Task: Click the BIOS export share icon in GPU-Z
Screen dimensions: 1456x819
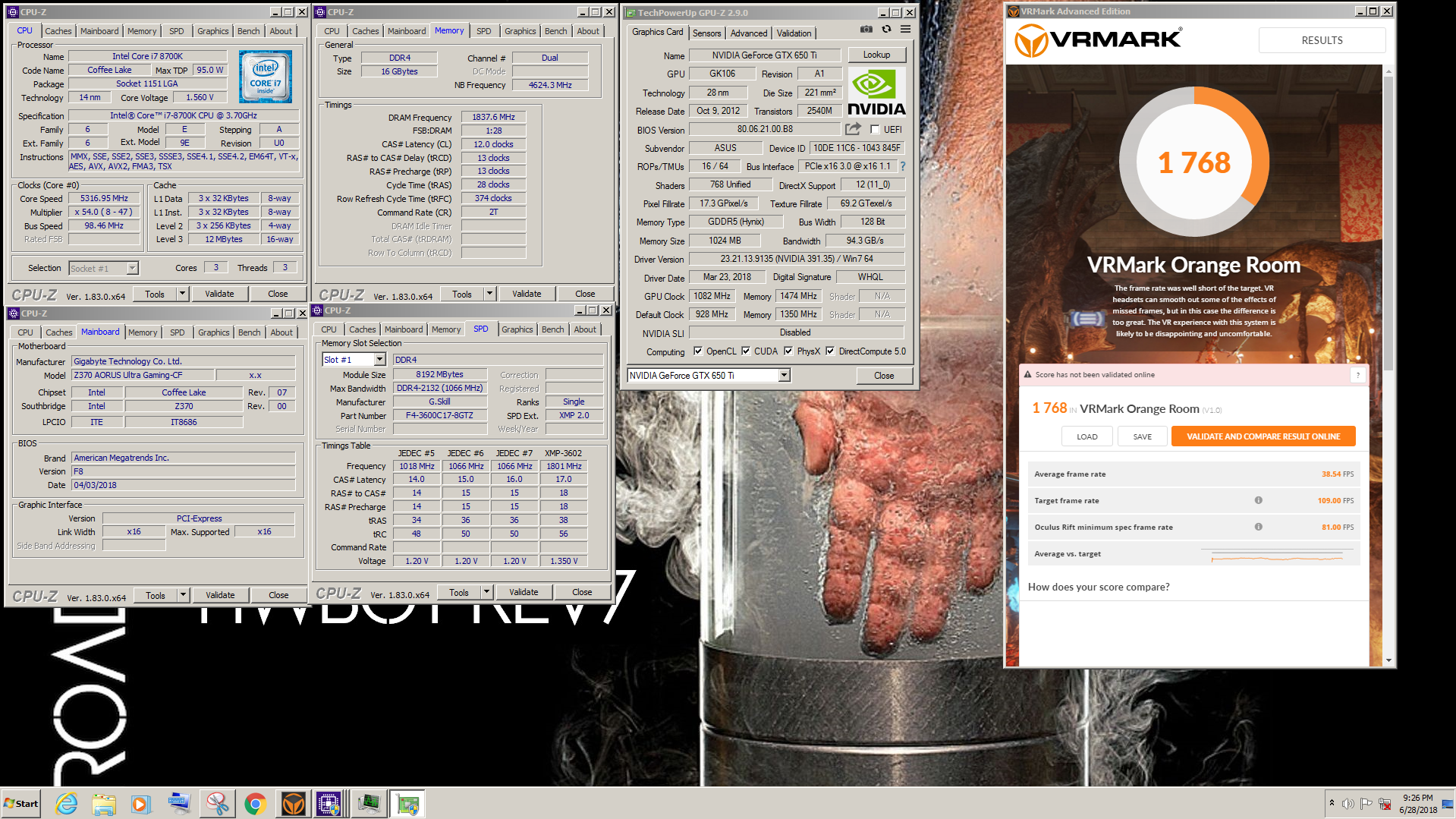Action: [853, 129]
